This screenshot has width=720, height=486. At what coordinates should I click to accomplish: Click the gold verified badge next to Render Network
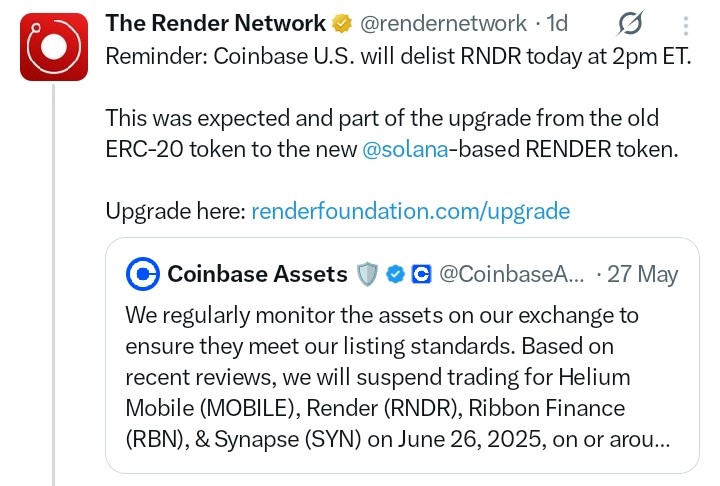[342, 24]
